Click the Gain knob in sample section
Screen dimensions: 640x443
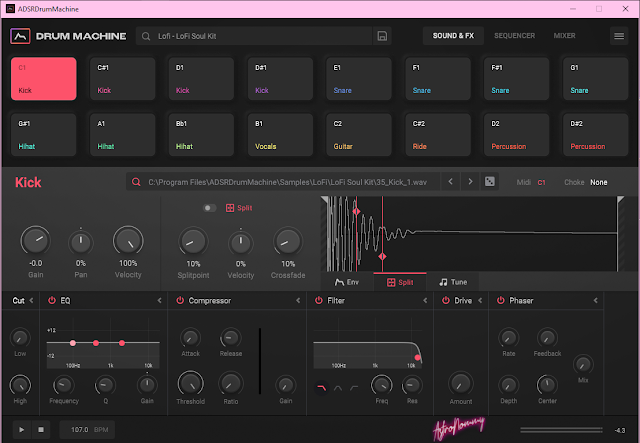[36, 241]
